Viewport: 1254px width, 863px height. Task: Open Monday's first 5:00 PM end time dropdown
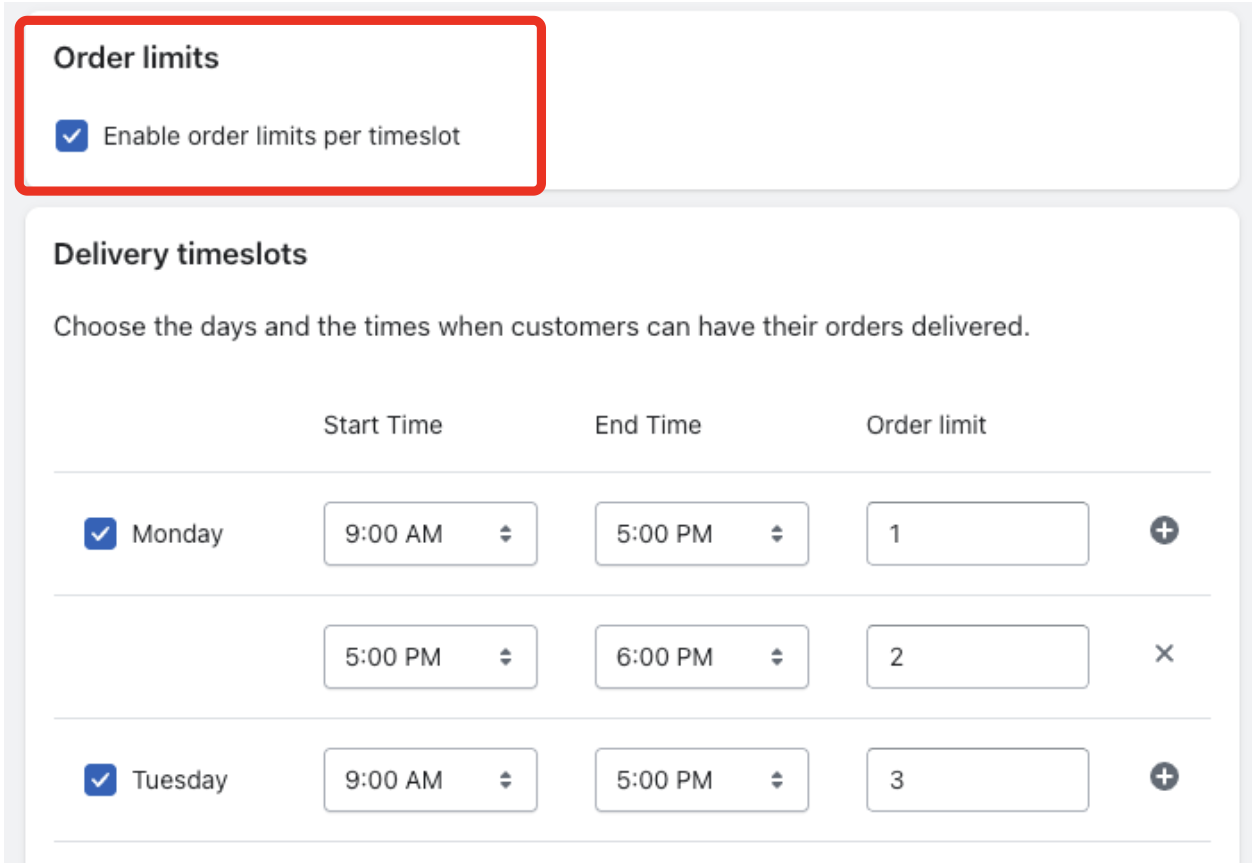coord(701,534)
